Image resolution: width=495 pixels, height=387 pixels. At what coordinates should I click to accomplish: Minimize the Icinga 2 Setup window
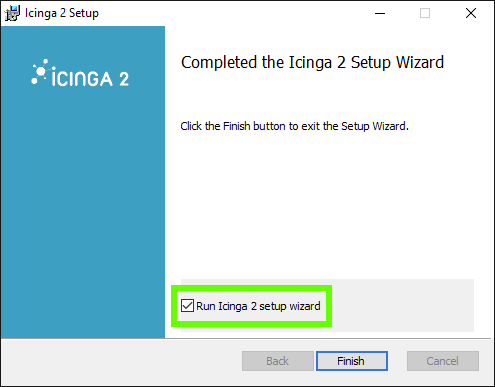(x=380, y=13)
